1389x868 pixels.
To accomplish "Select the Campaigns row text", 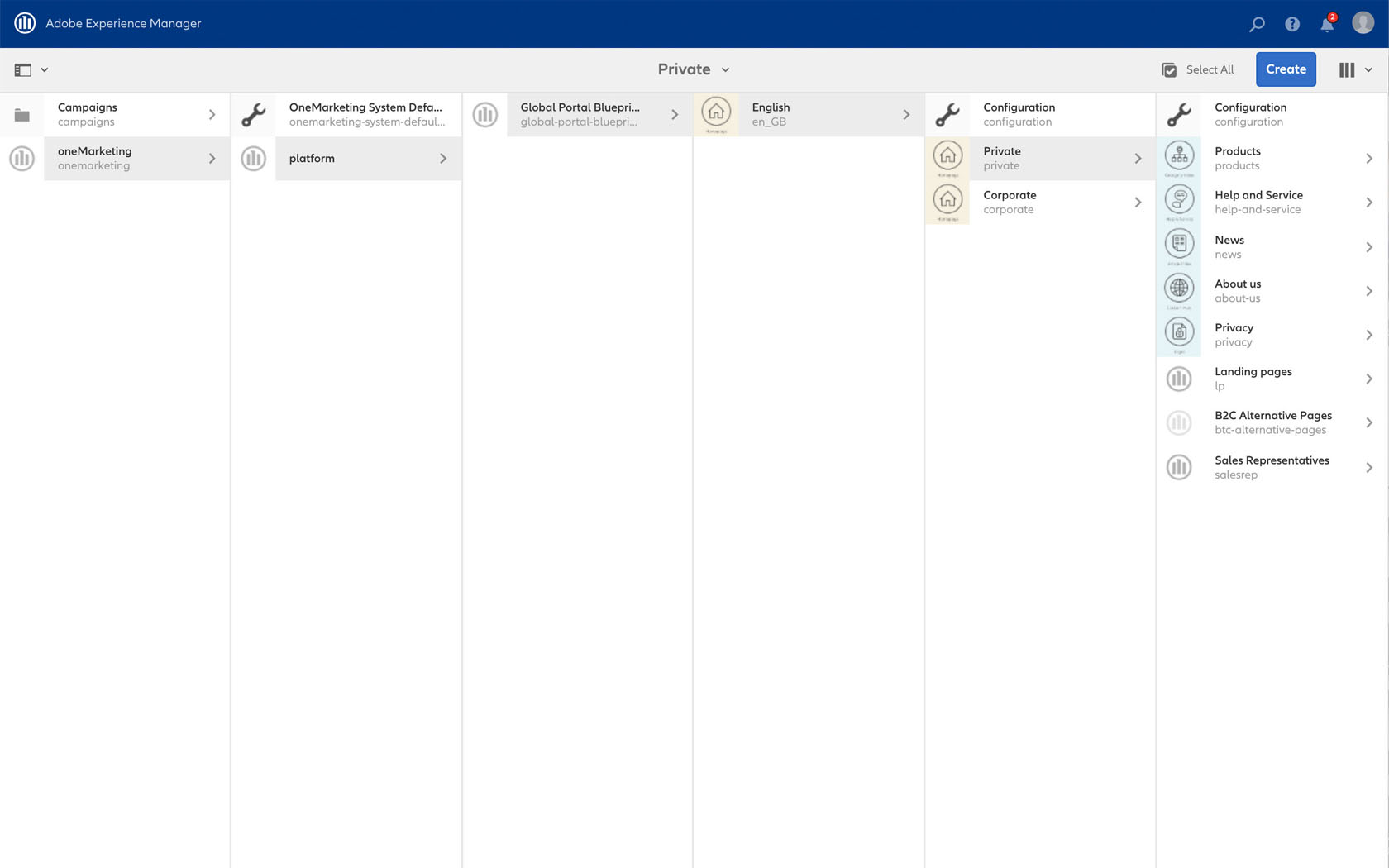I will (x=88, y=115).
